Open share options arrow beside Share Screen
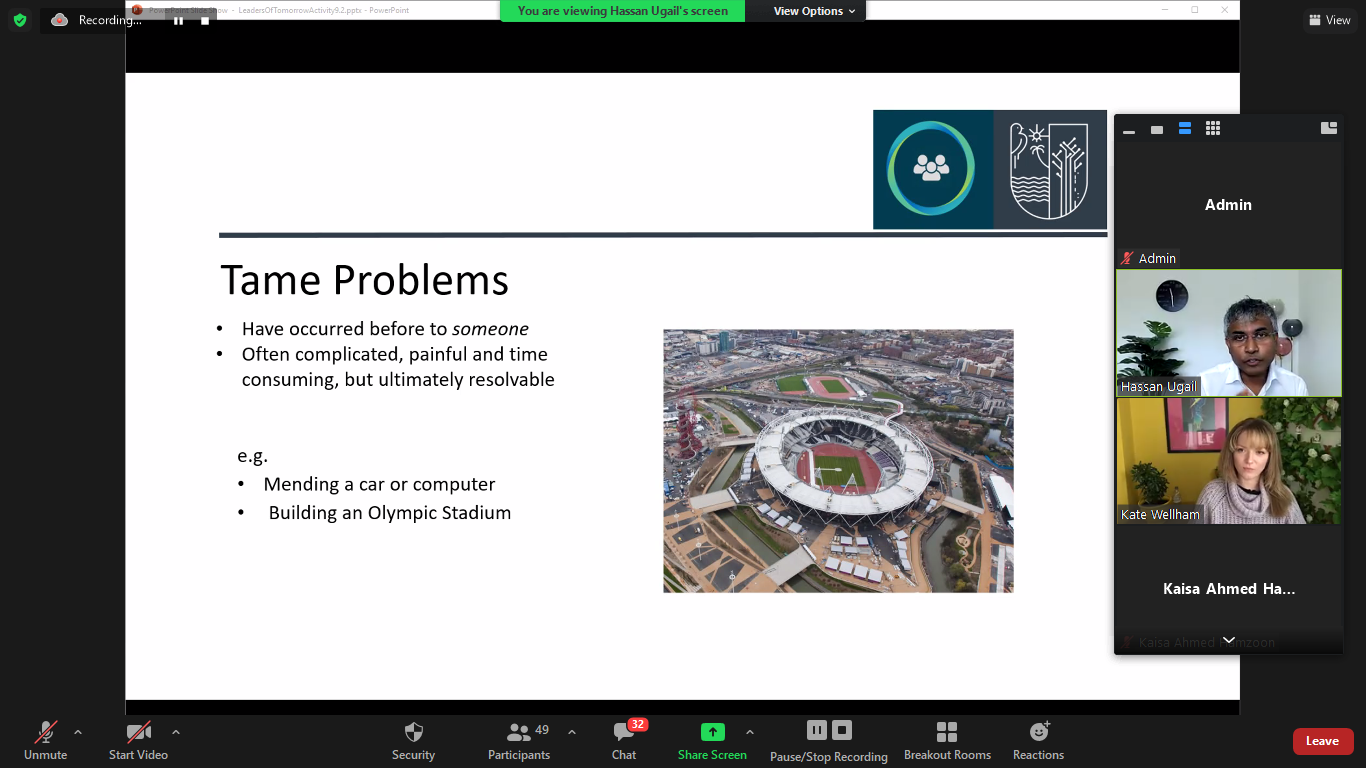This screenshot has width=1366, height=768. point(750,732)
